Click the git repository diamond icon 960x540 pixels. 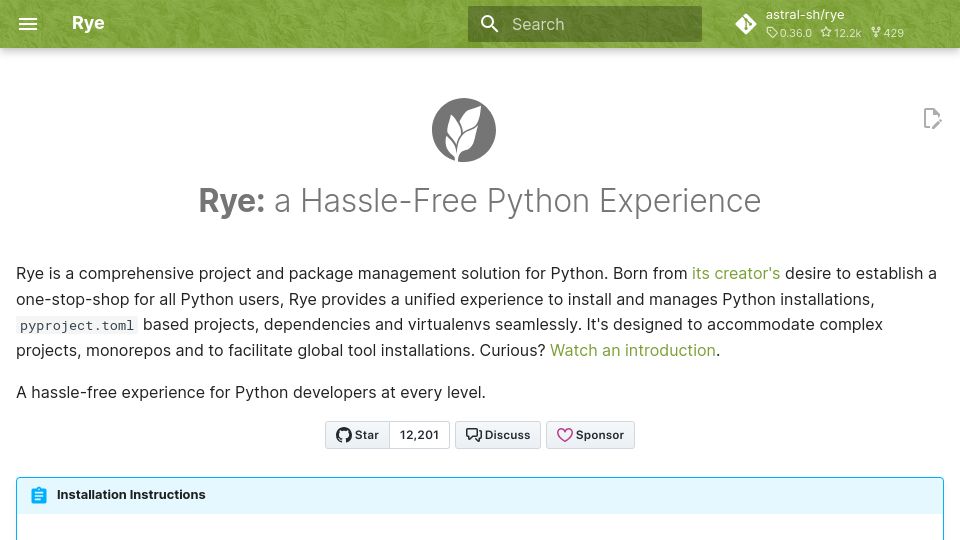pyautogui.click(x=746, y=24)
